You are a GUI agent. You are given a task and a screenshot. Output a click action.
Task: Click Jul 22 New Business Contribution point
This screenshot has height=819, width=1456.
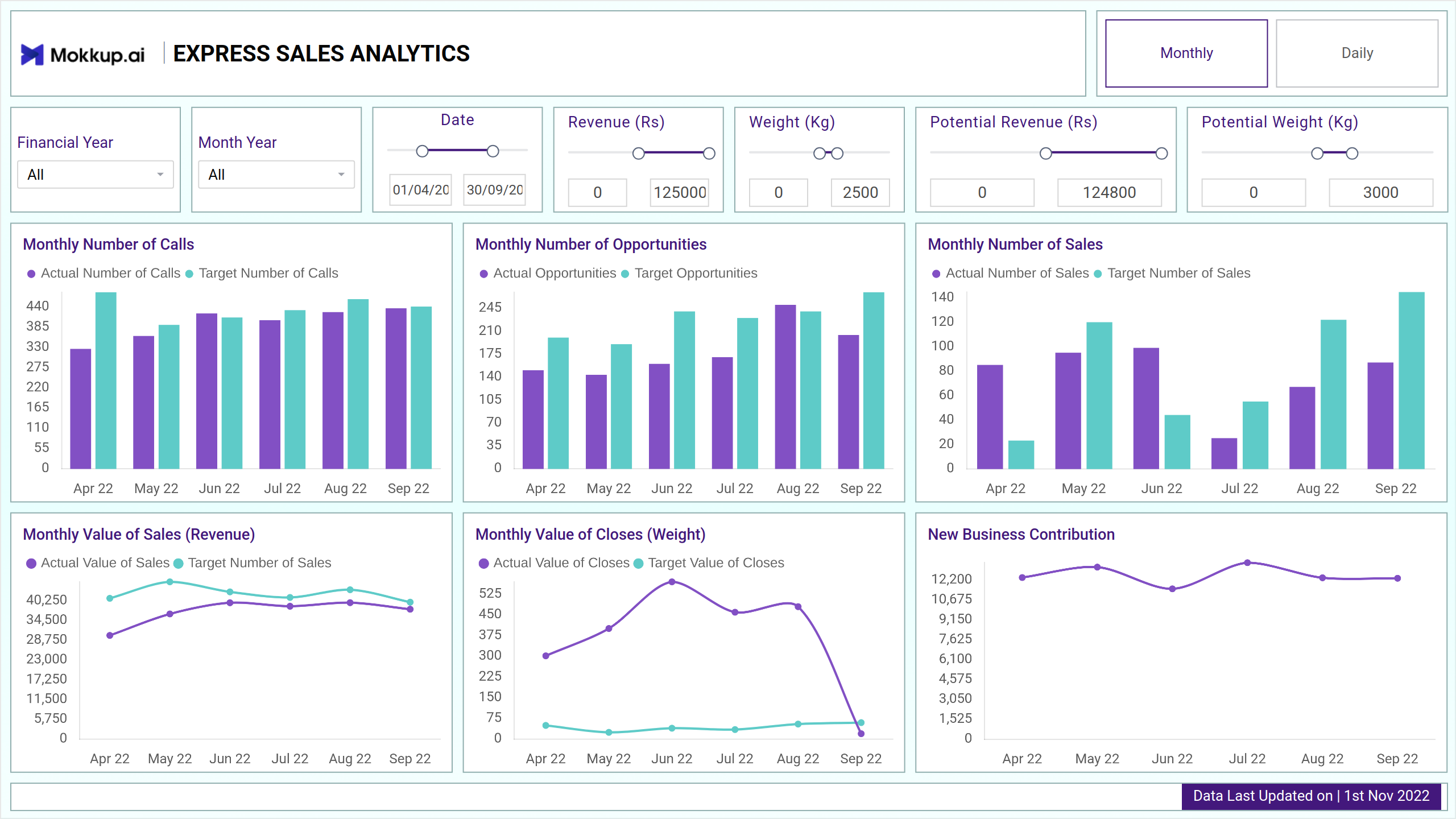pyautogui.click(x=1247, y=562)
